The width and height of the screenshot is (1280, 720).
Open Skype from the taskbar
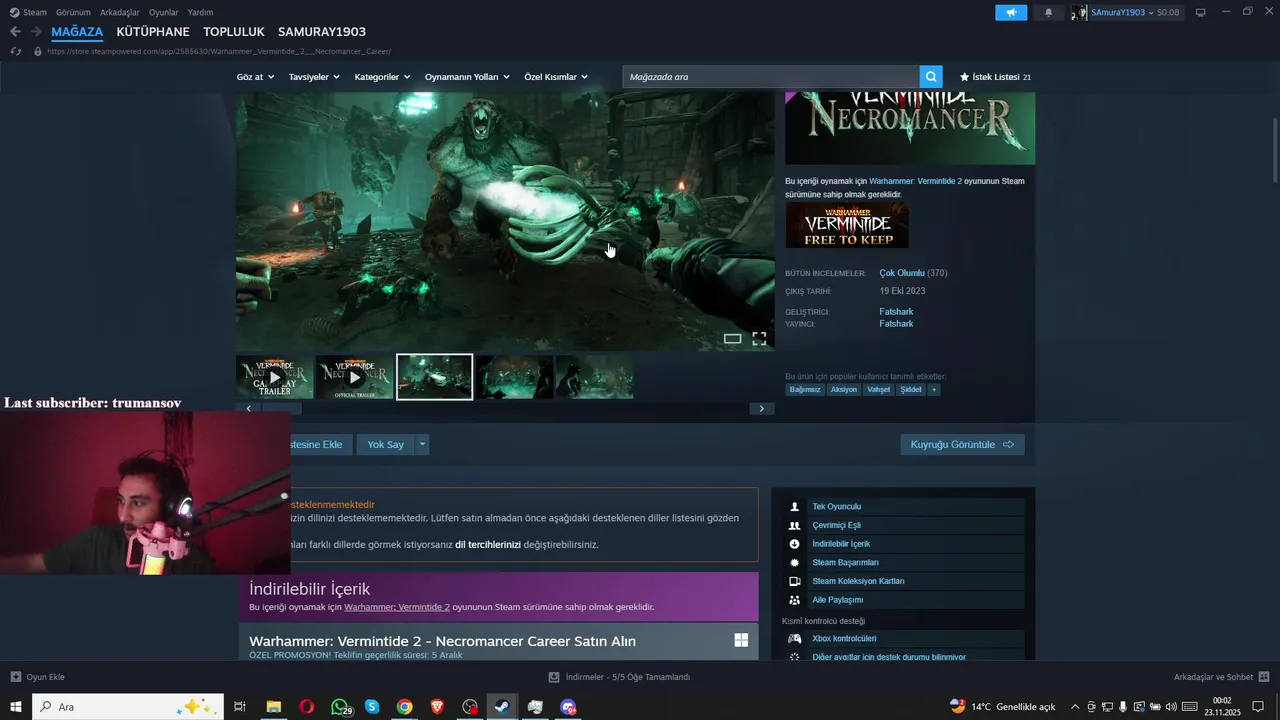(372, 707)
